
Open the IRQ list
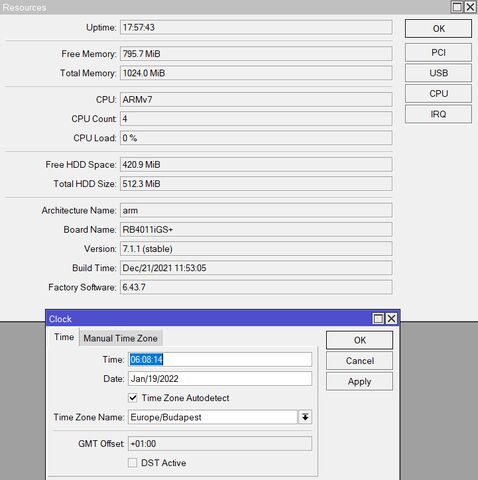[x=438, y=114]
